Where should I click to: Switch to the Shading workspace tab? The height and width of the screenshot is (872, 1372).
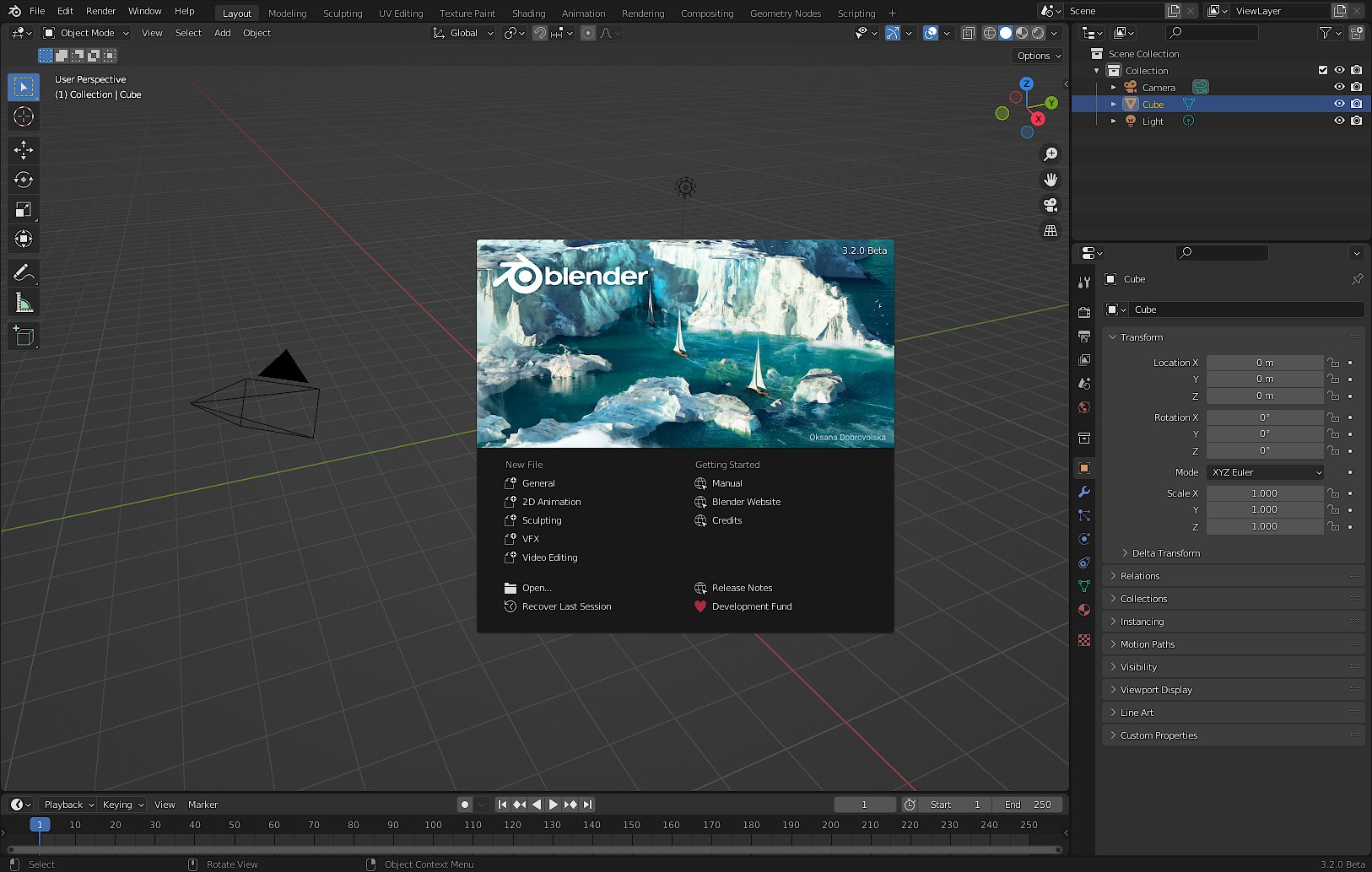coord(529,13)
